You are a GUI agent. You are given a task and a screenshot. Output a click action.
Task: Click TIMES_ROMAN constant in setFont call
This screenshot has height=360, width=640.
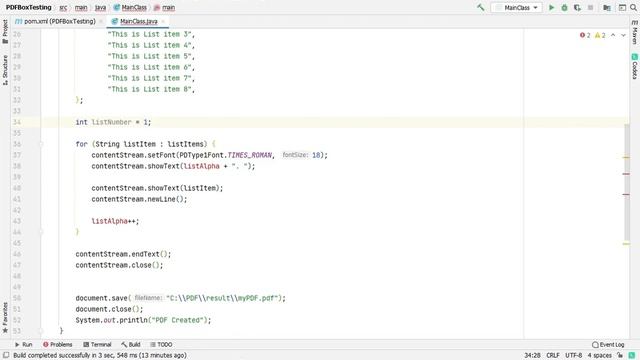(249, 155)
